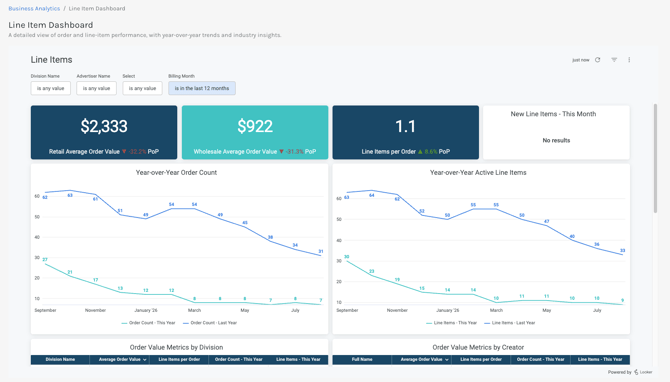Image resolution: width=670 pixels, height=382 pixels.
Task: Toggle Order Count - This Year legend series
Action: pyautogui.click(x=148, y=323)
